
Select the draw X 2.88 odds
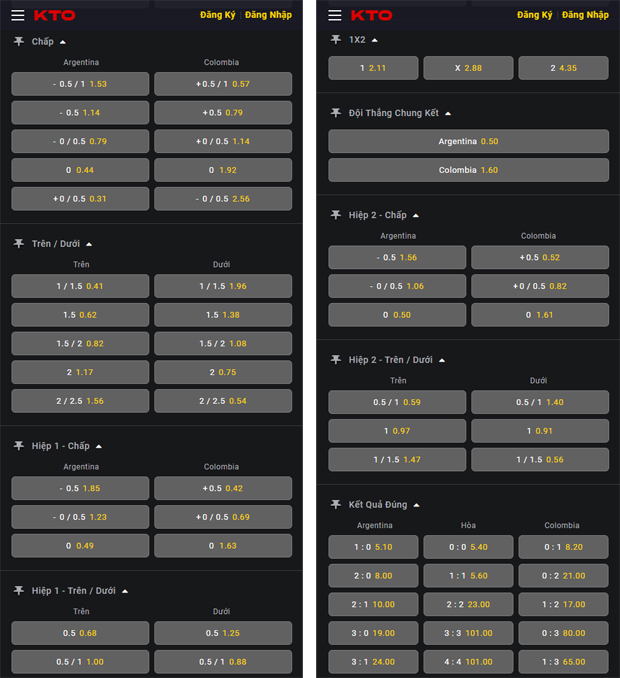[x=468, y=68]
